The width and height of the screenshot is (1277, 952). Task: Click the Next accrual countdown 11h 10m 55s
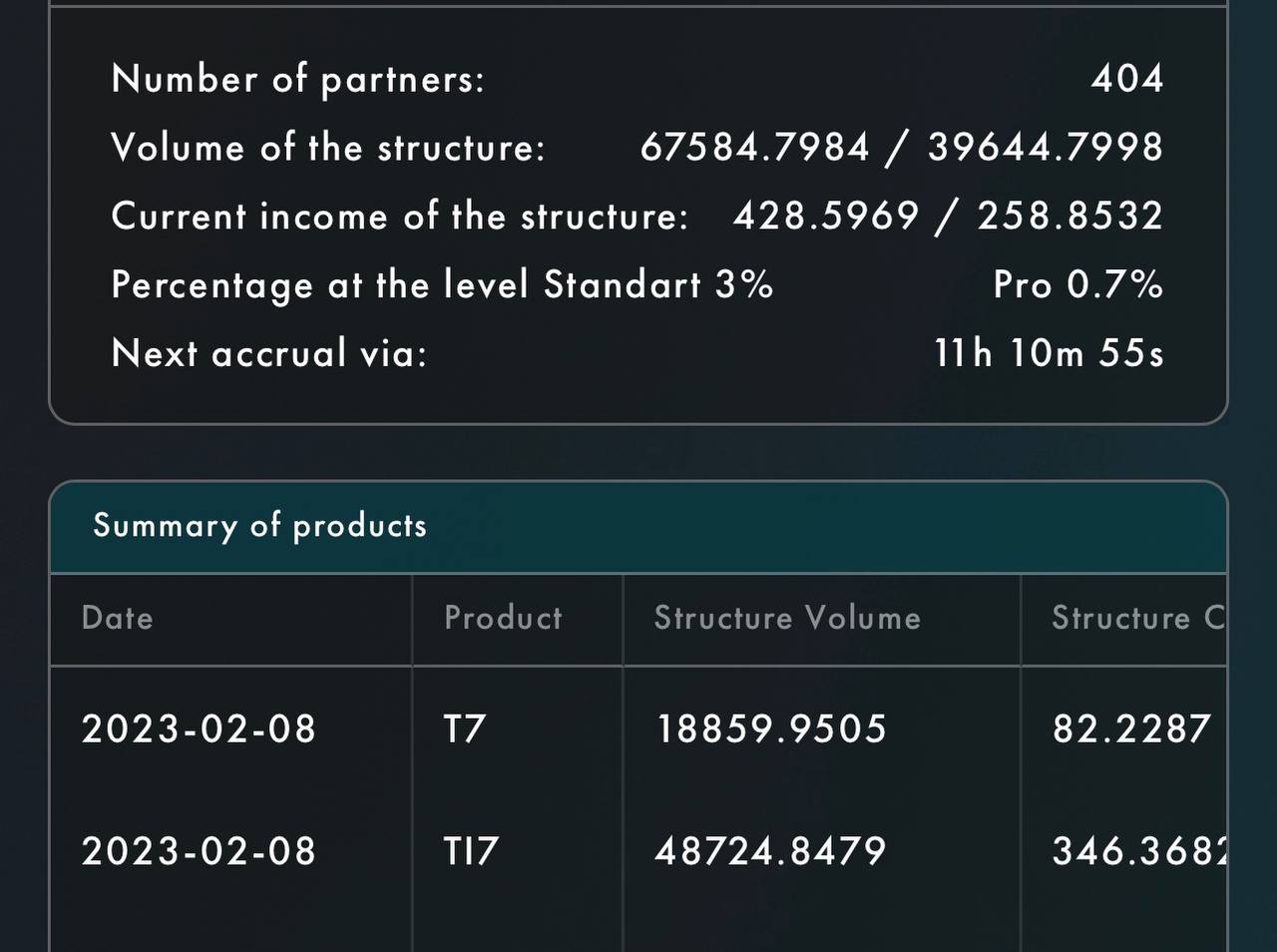coord(1049,353)
